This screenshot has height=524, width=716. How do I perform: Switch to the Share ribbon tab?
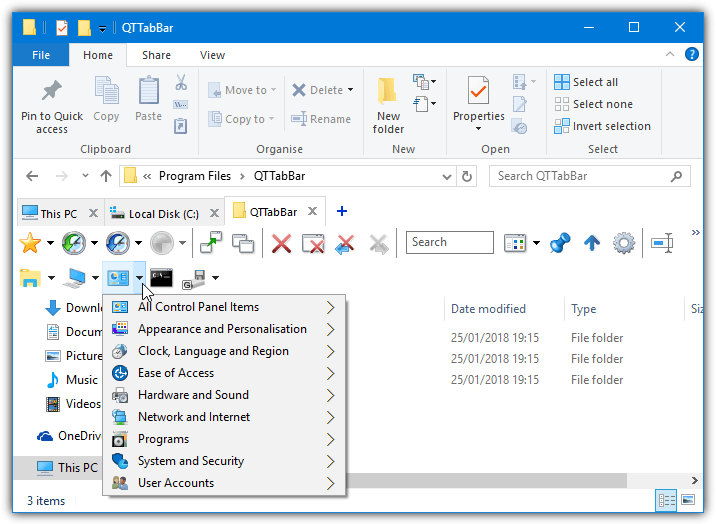click(156, 55)
